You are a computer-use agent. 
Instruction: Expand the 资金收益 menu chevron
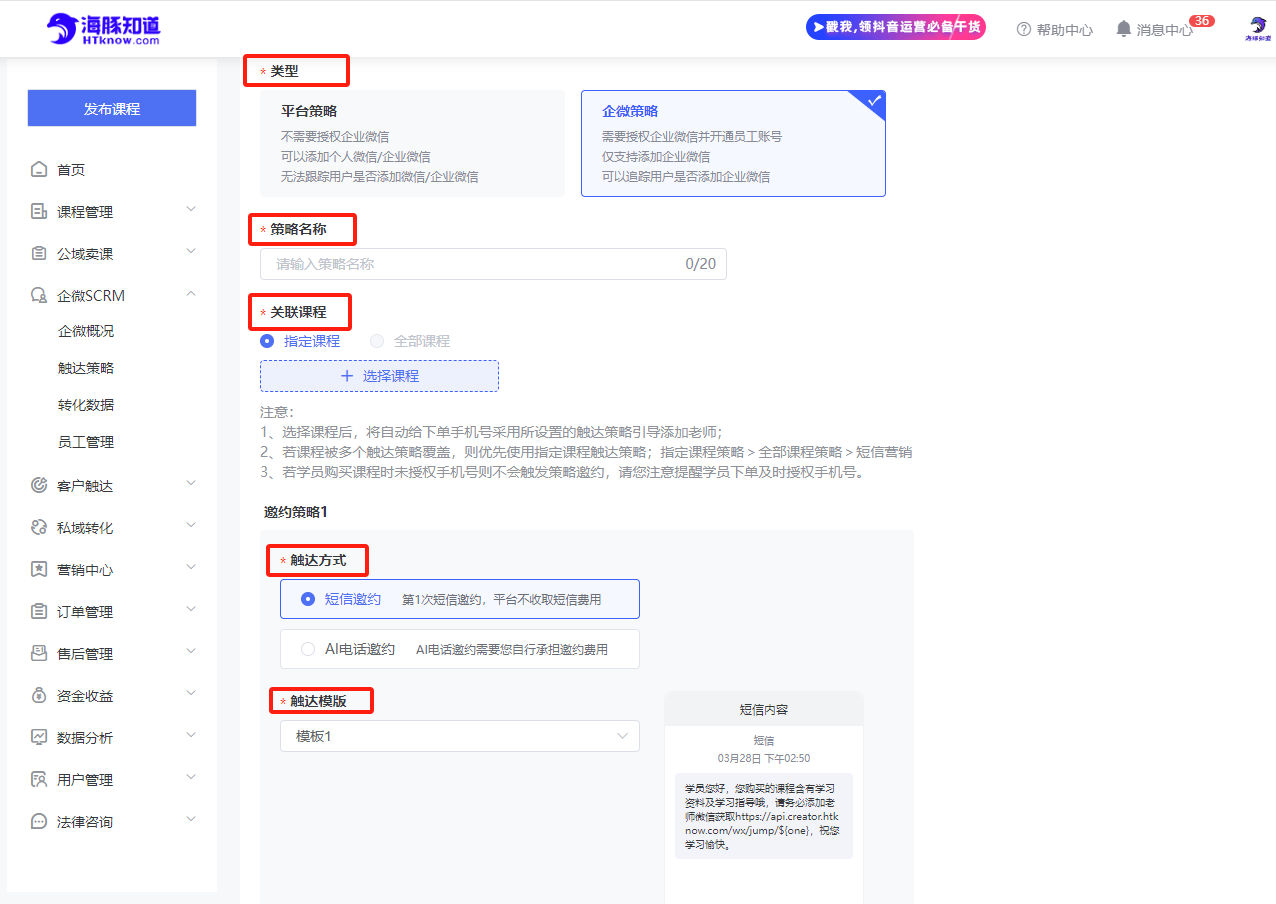(x=191, y=693)
